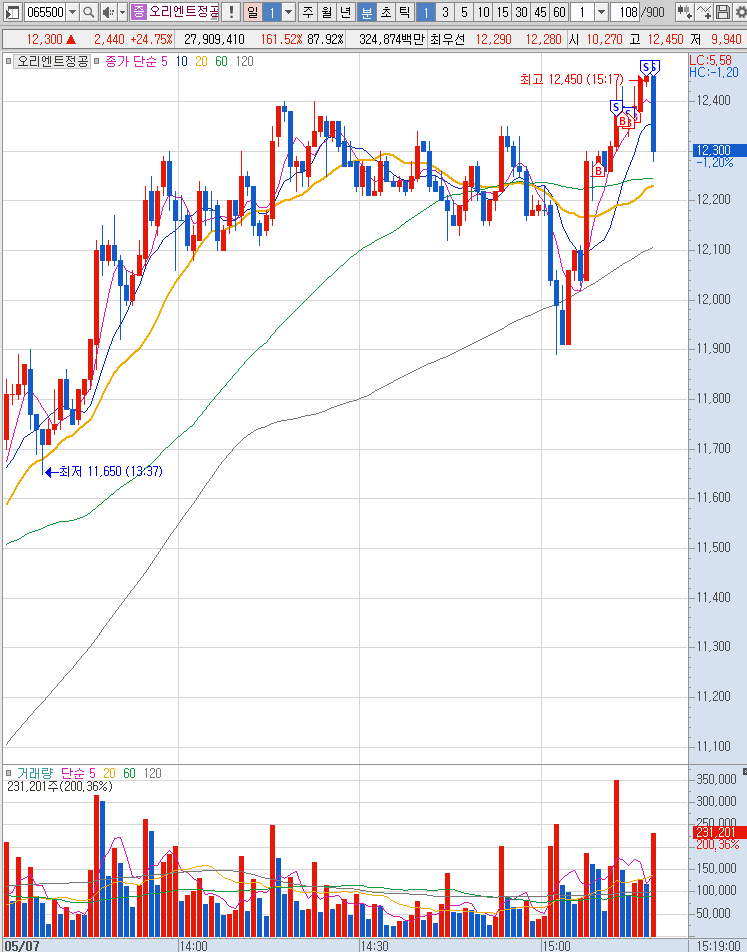747x952 pixels.
Task: Click the exclamation mark info icon
Action: (230, 12)
